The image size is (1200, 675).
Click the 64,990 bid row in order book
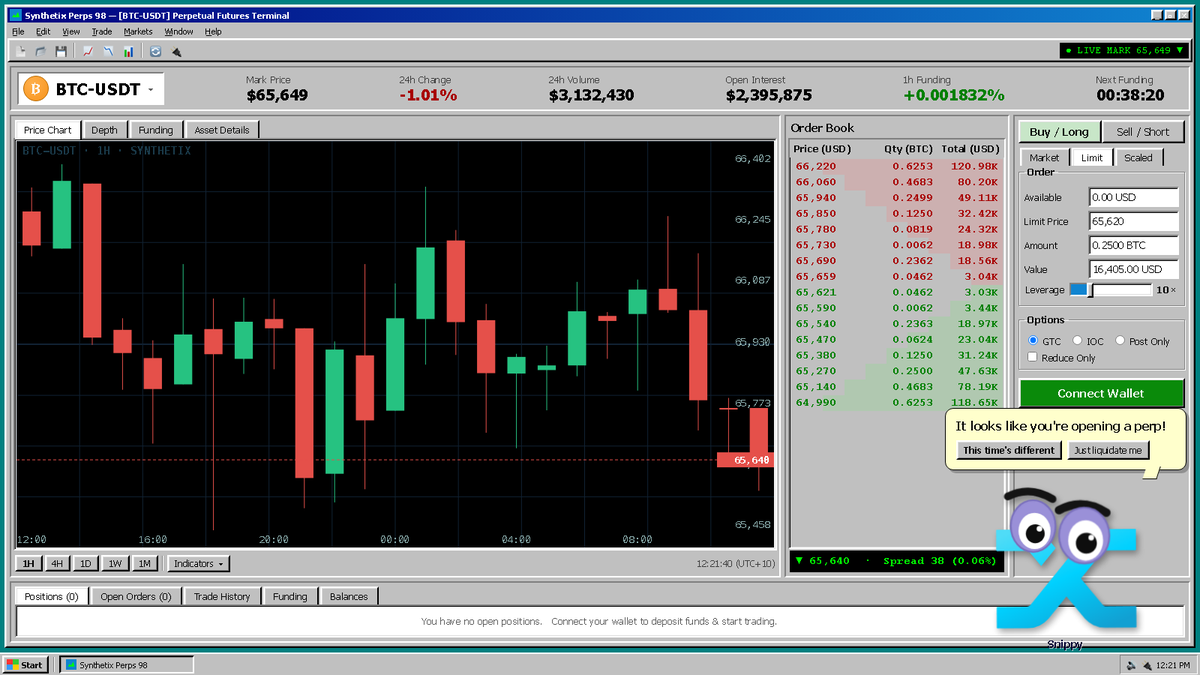pyautogui.click(x=897, y=402)
